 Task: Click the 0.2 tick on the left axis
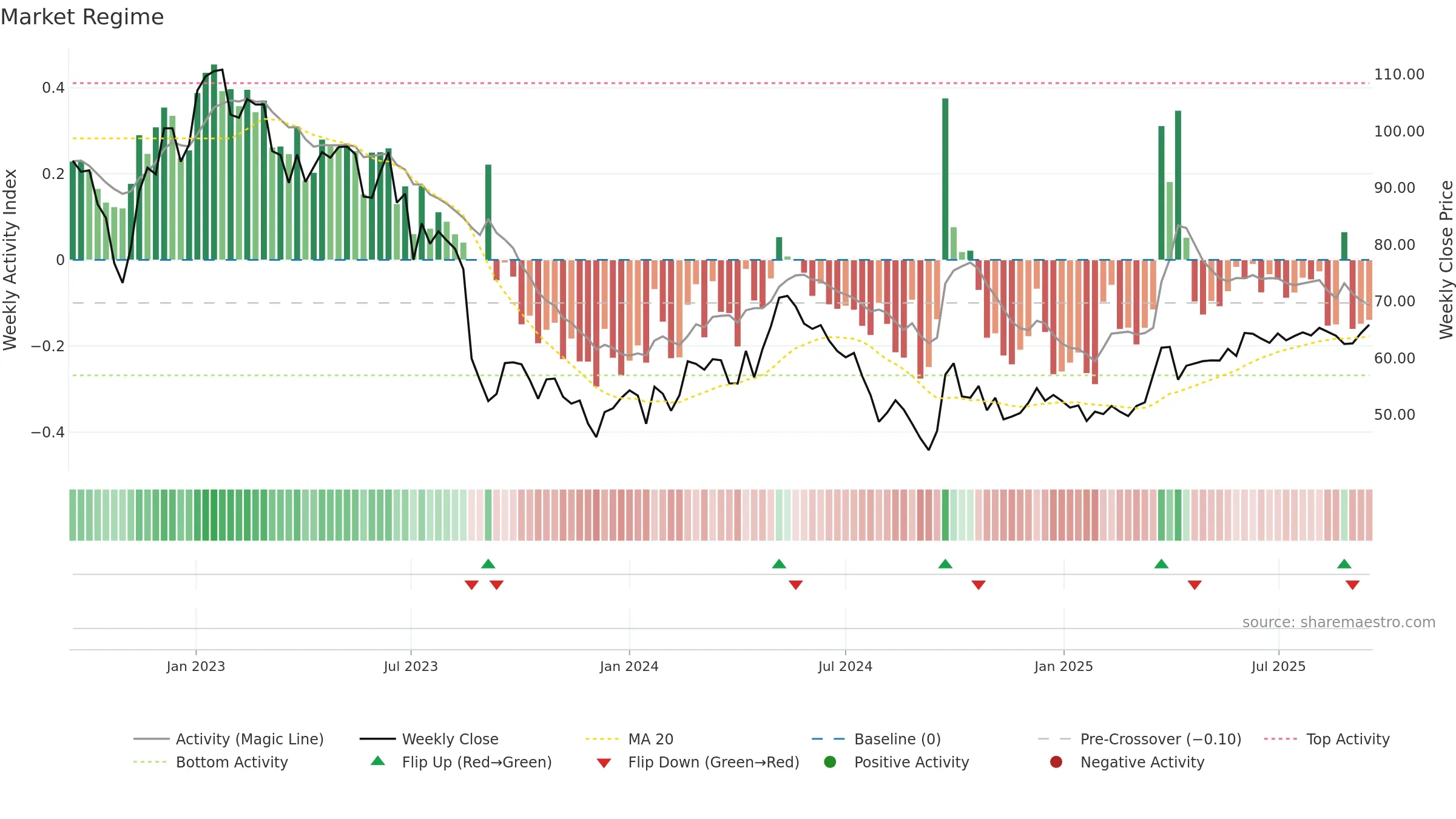tap(53, 174)
